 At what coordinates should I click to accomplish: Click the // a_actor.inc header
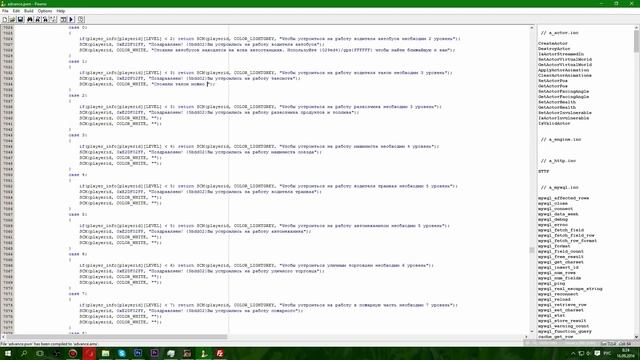click(x=560, y=33)
